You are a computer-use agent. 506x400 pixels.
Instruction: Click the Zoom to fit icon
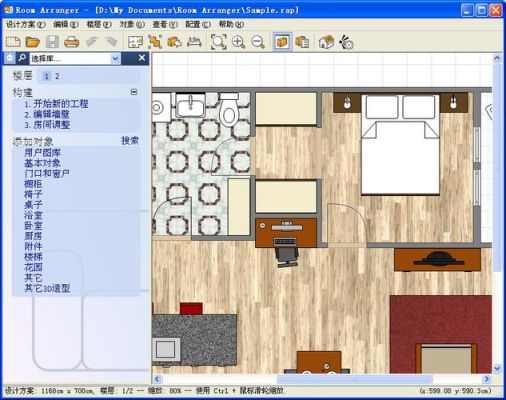click(219, 42)
